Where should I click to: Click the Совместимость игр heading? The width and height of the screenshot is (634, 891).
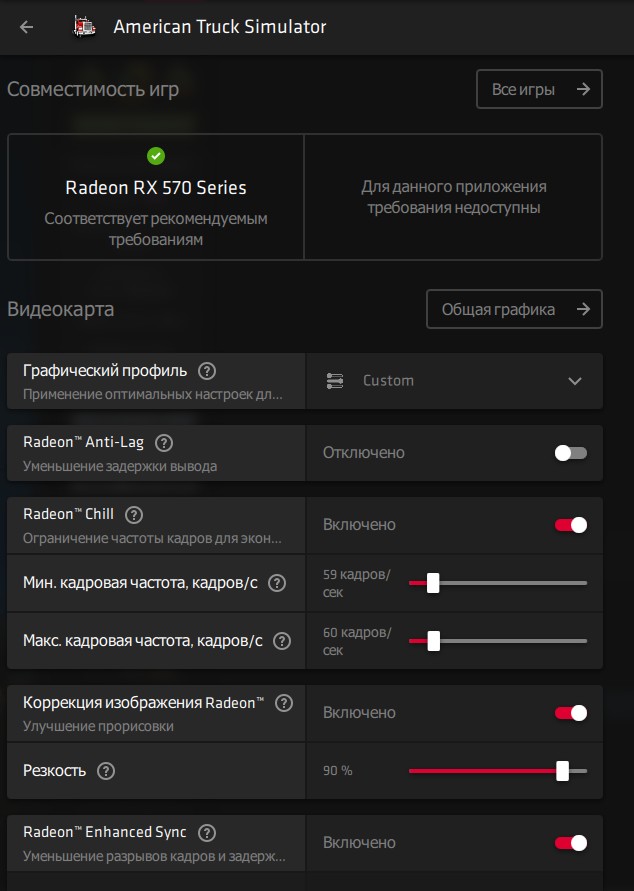tap(93, 89)
